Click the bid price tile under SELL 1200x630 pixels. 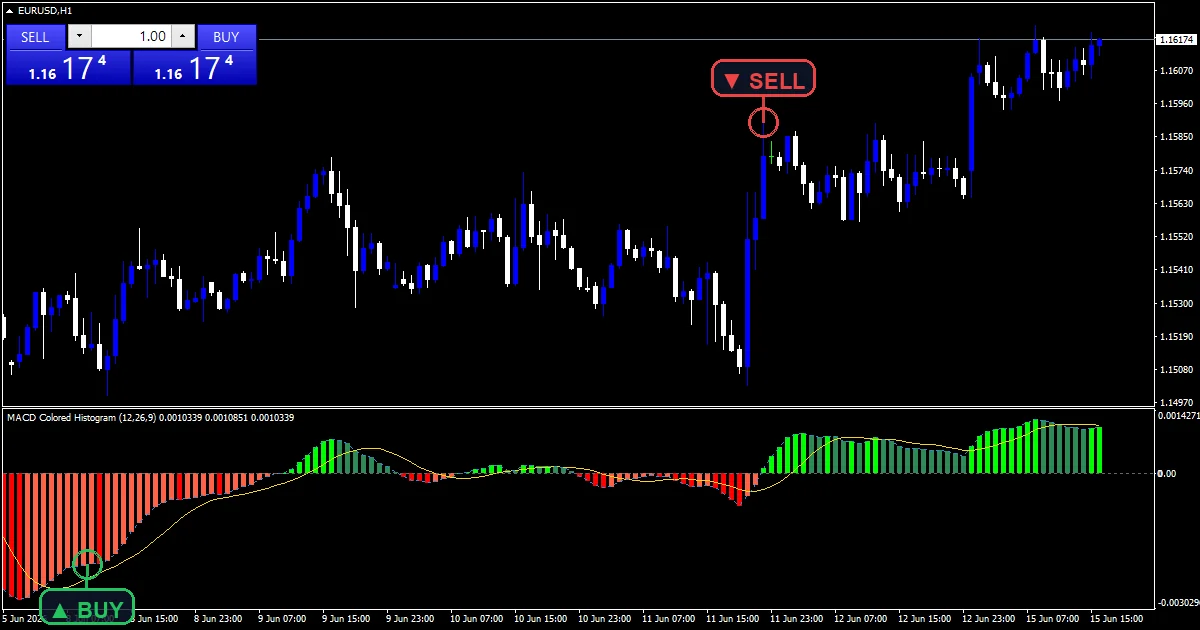click(68, 68)
